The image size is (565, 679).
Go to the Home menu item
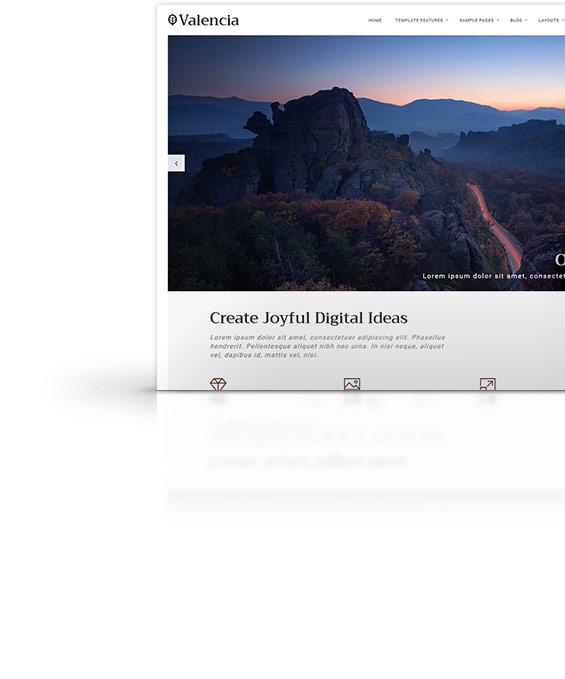[x=375, y=20]
